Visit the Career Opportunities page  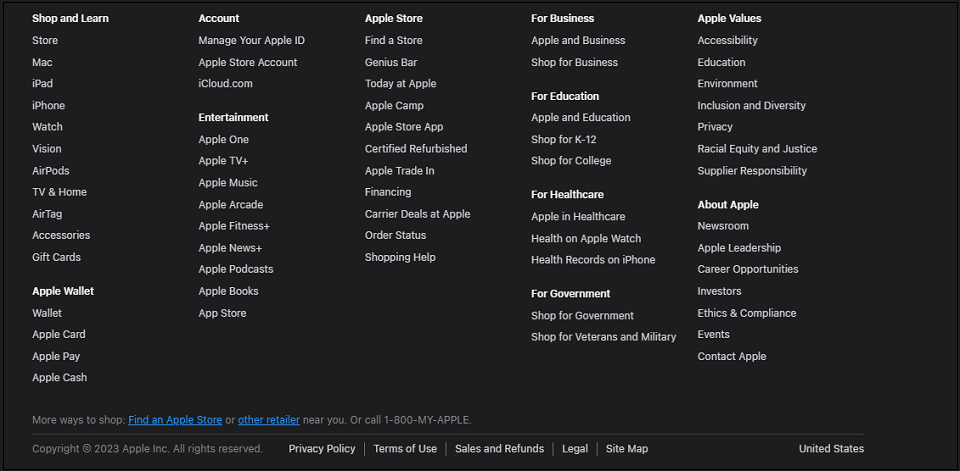(x=747, y=270)
